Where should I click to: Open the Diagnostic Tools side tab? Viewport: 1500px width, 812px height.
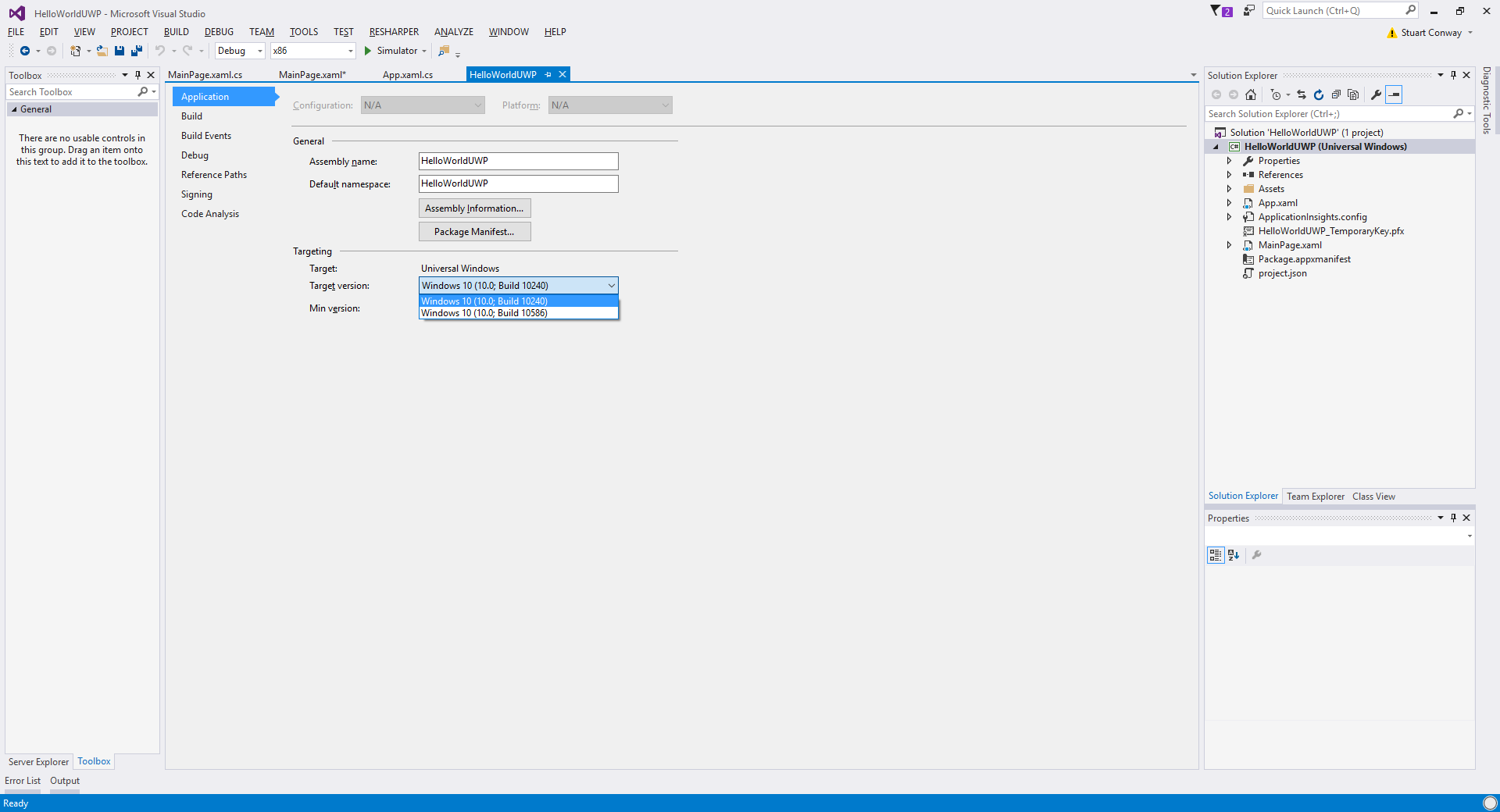[x=1487, y=100]
